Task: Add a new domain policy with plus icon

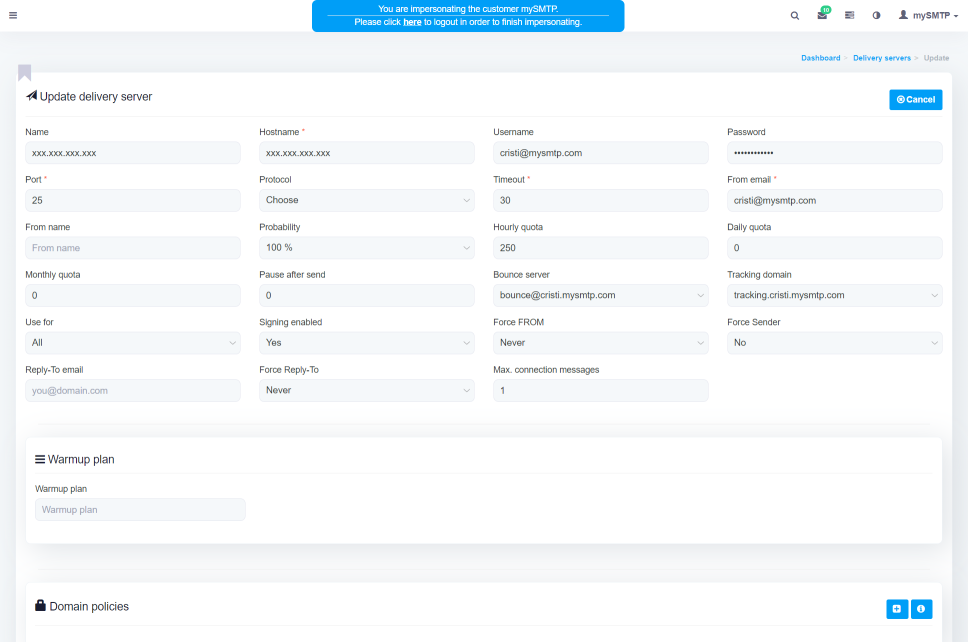Action: 897,608
